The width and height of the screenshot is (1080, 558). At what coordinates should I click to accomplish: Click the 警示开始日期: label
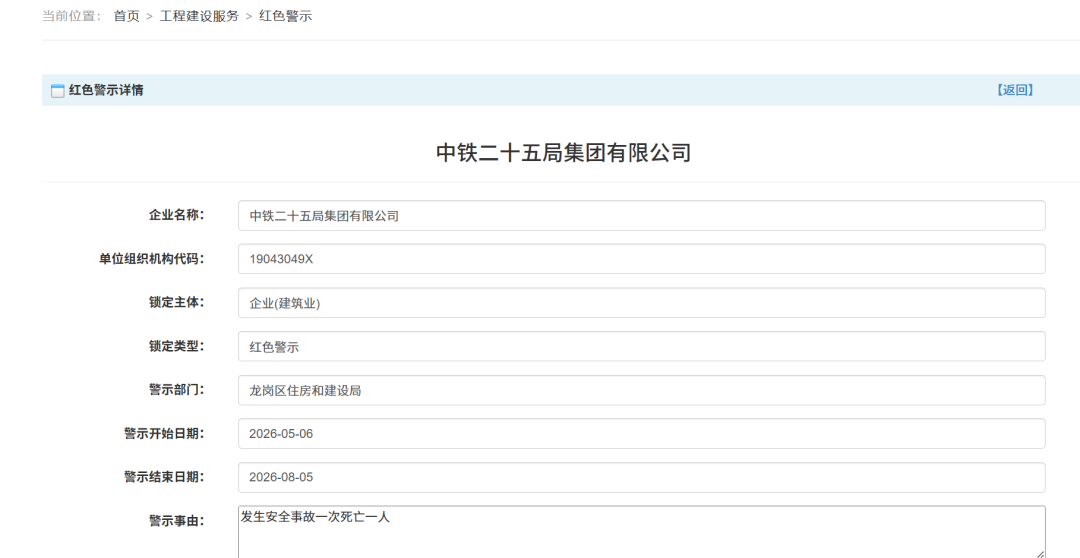click(164, 433)
